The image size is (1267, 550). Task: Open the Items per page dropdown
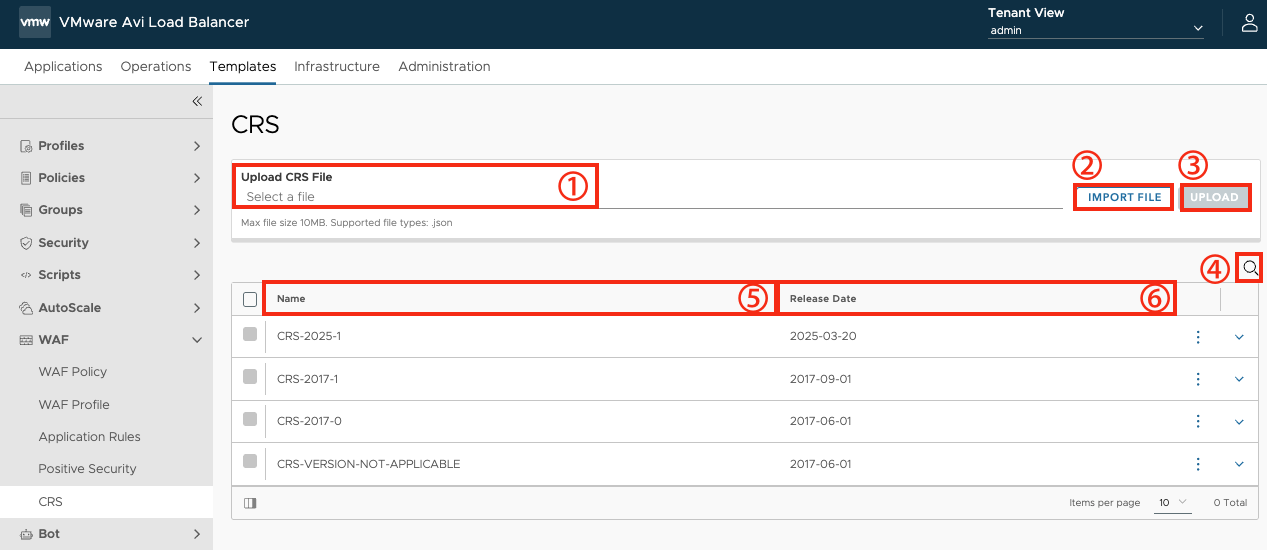(1172, 502)
